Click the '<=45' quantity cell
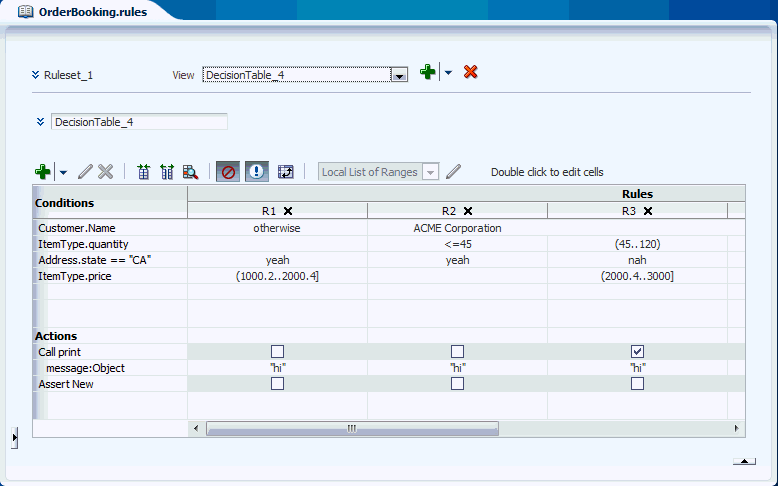Image resolution: width=778 pixels, height=486 pixels. (x=457, y=244)
